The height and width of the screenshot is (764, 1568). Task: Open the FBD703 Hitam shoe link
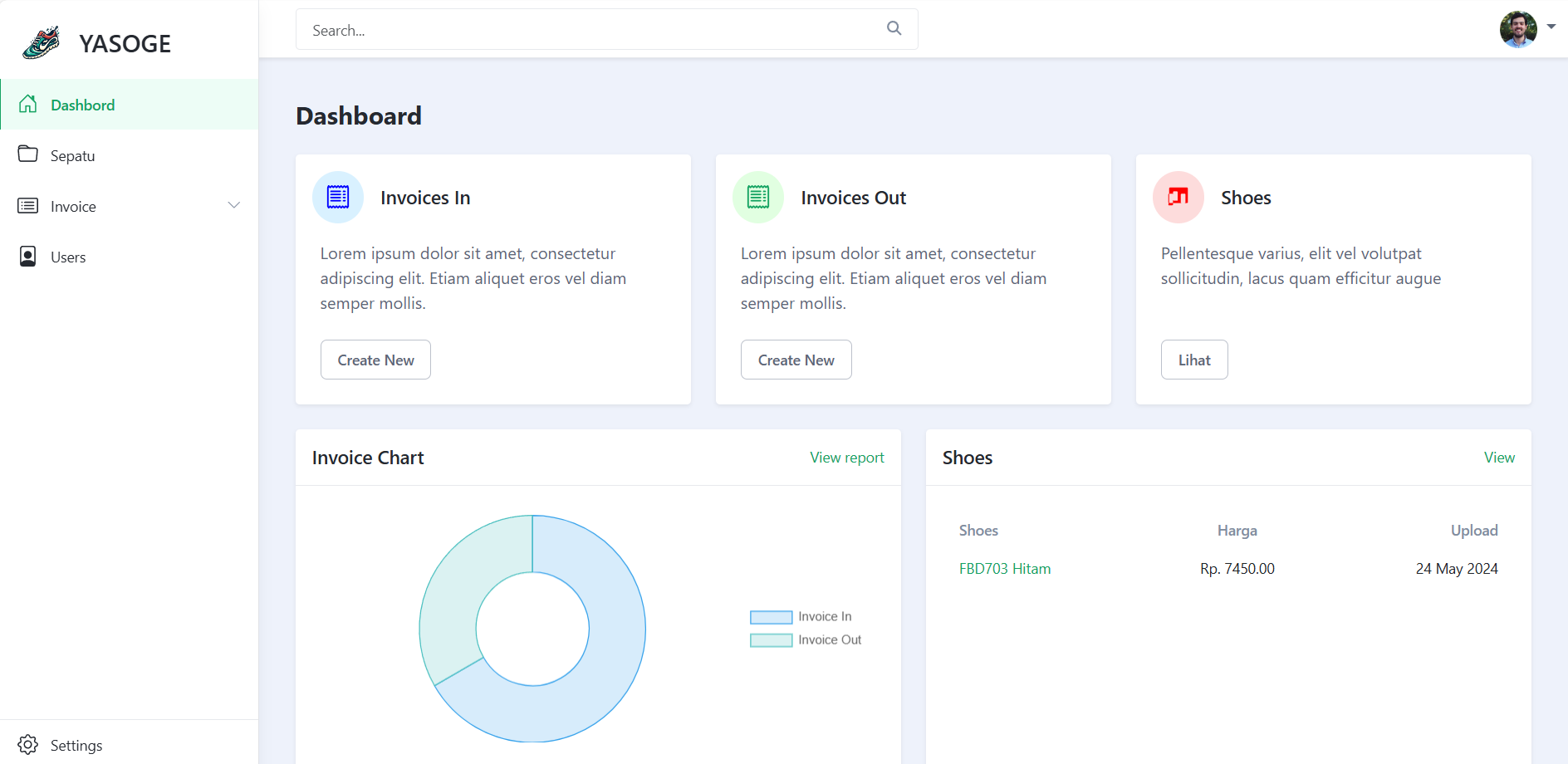coord(1004,569)
